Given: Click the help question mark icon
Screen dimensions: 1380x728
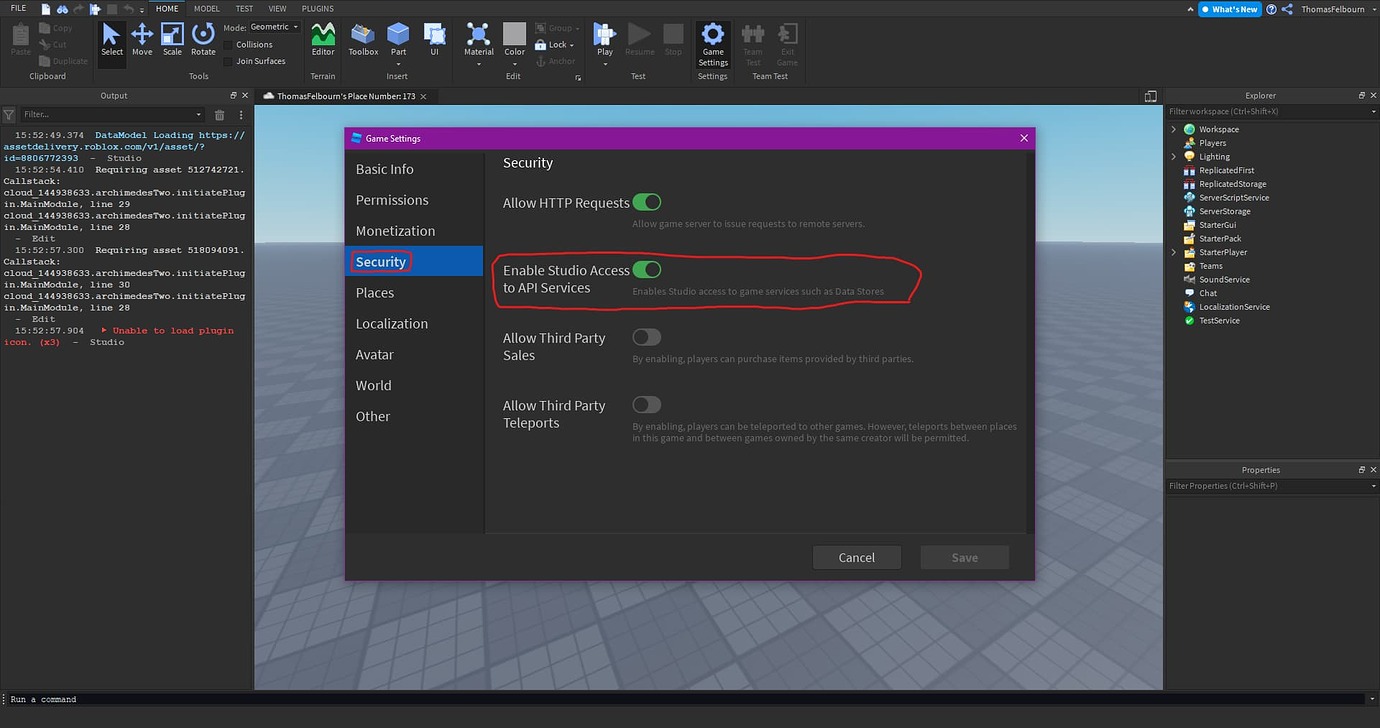Looking at the screenshot, I should click(1272, 9).
